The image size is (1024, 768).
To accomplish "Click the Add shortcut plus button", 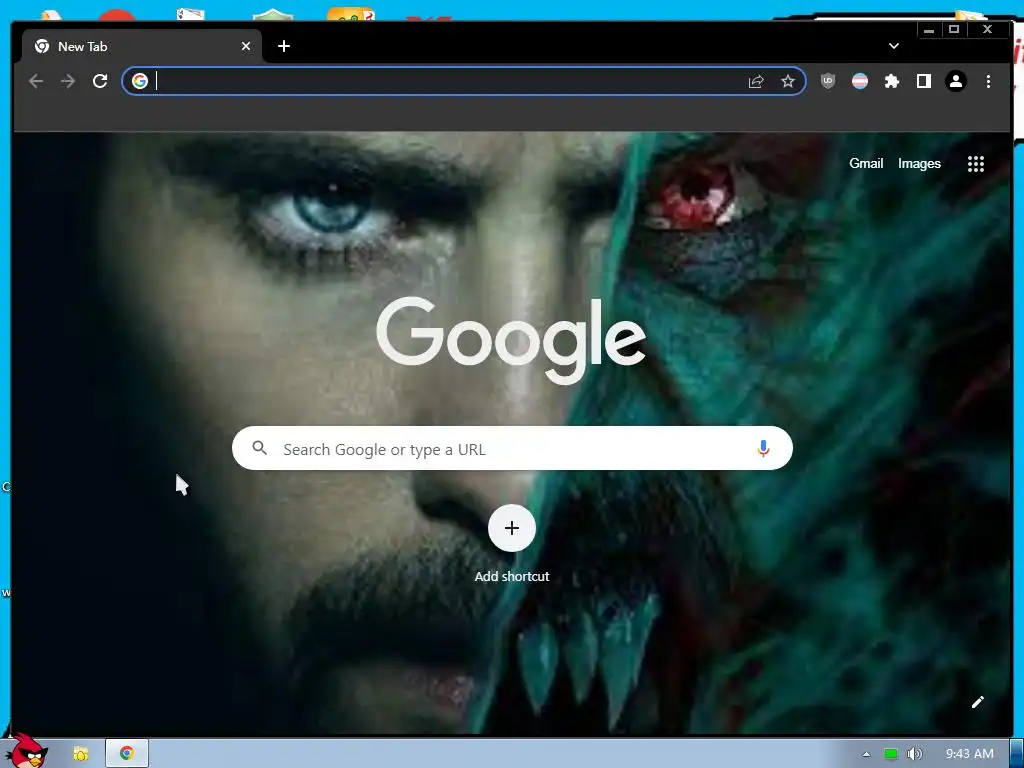I will (512, 528).
